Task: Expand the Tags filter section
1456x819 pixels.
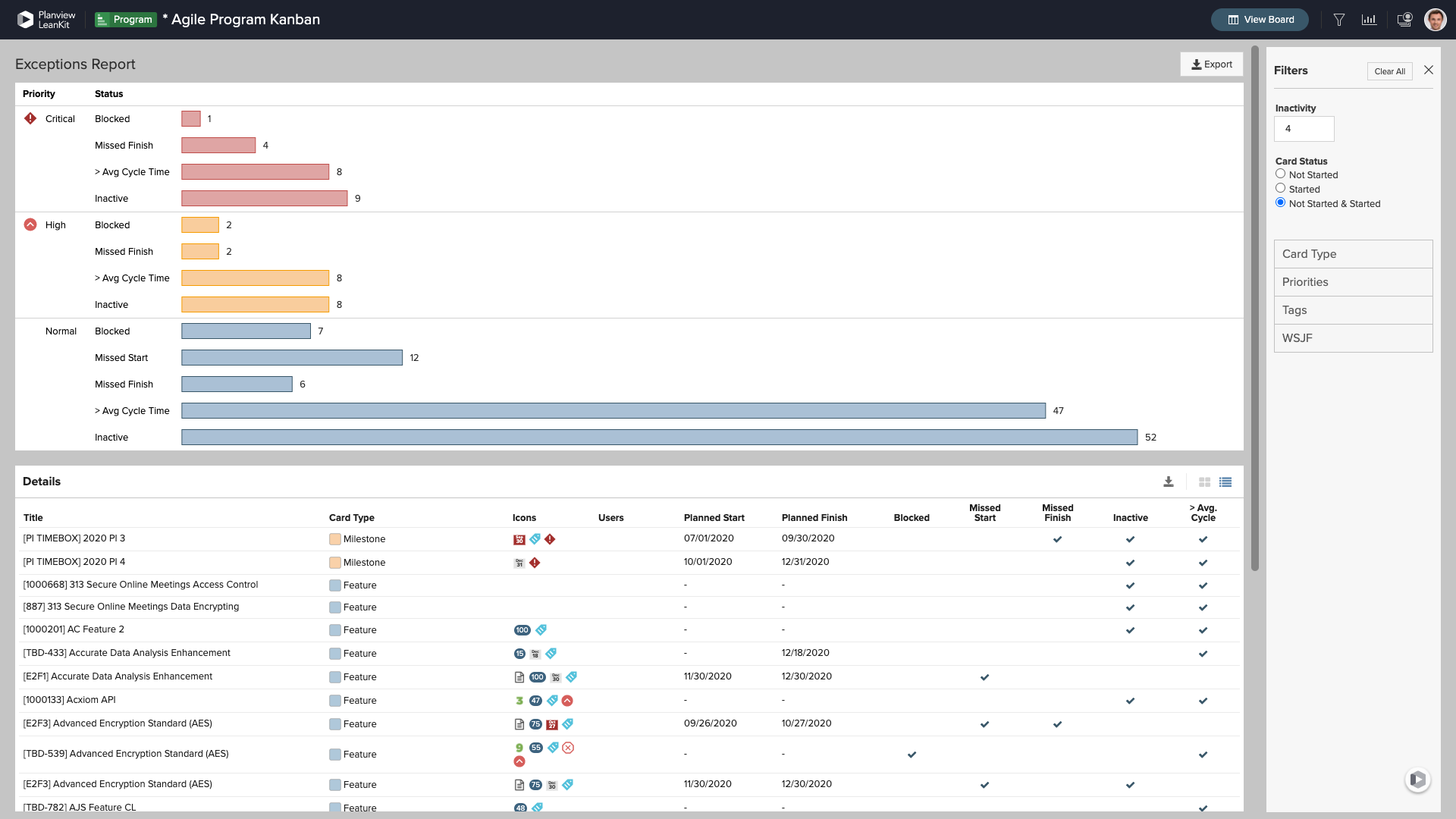Action: (x=1353, y=310)
